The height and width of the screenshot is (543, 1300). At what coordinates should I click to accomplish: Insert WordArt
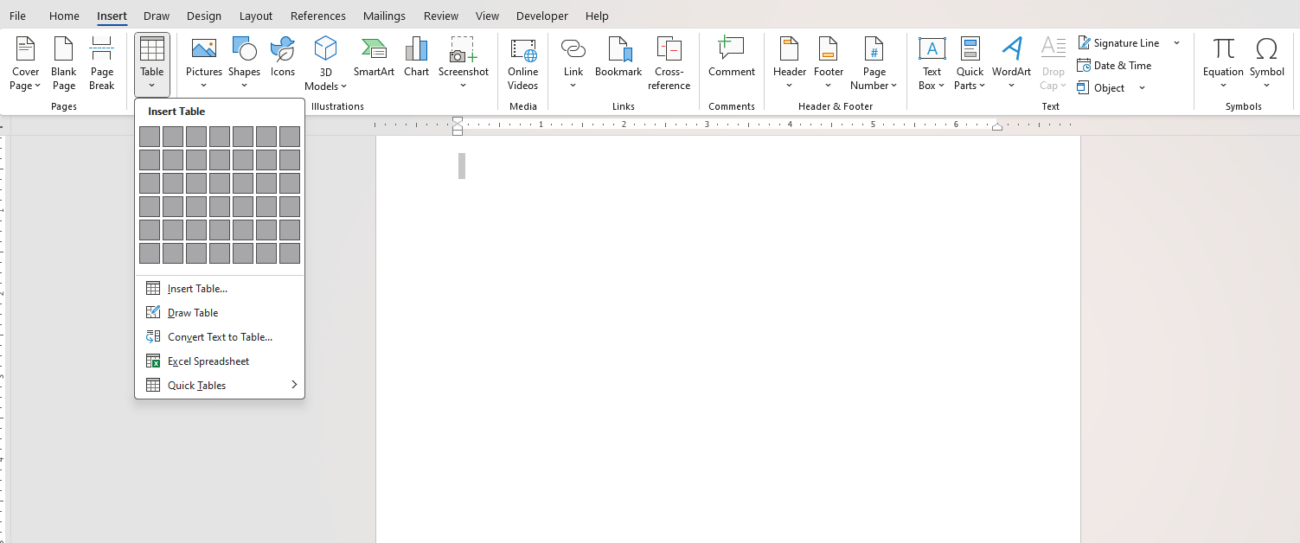point(1011,64)
